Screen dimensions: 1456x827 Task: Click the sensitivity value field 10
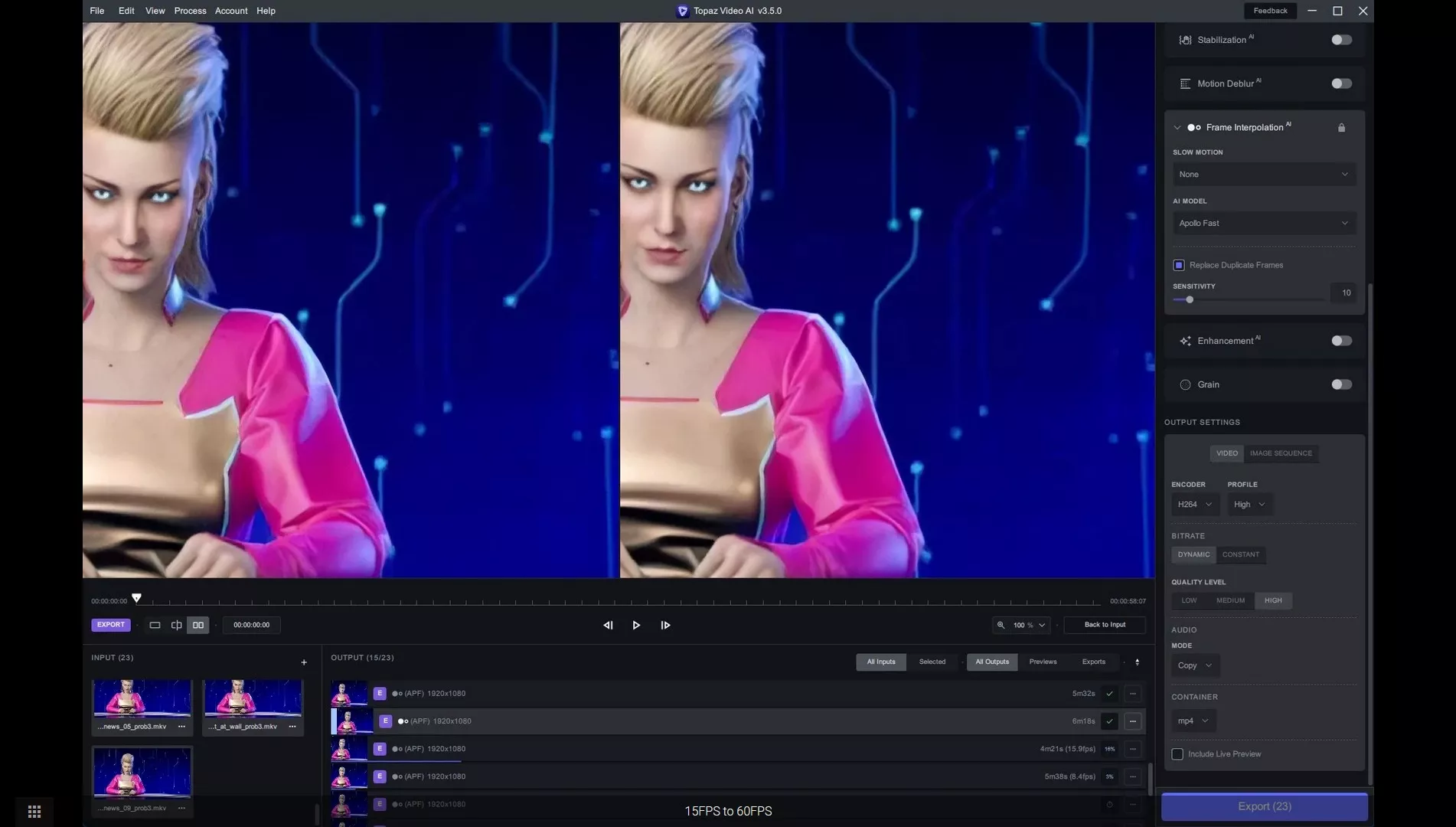[1344, 293]
